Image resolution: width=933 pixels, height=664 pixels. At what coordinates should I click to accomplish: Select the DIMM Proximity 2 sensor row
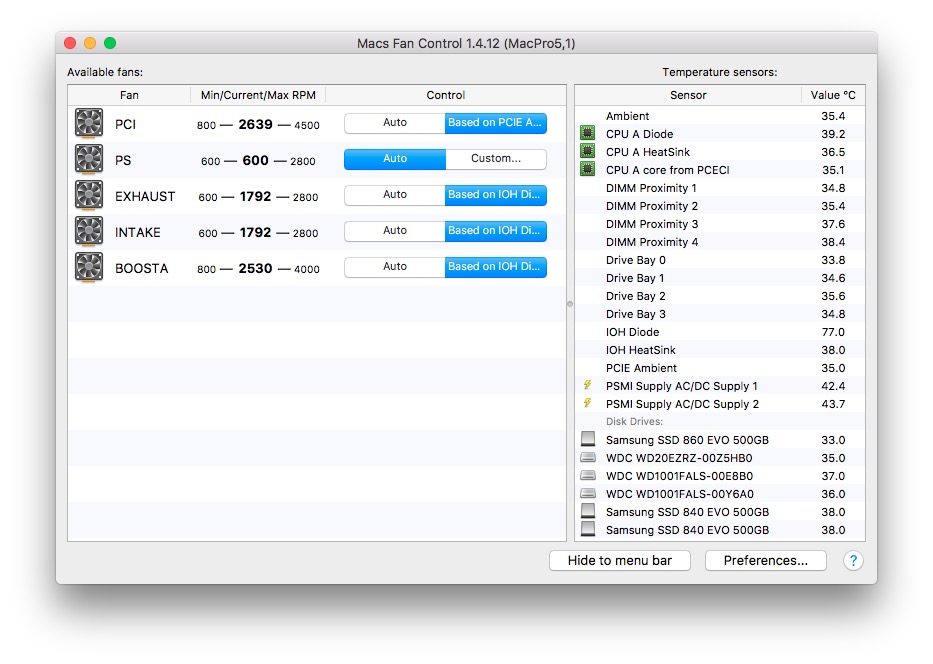pos(720,206)
